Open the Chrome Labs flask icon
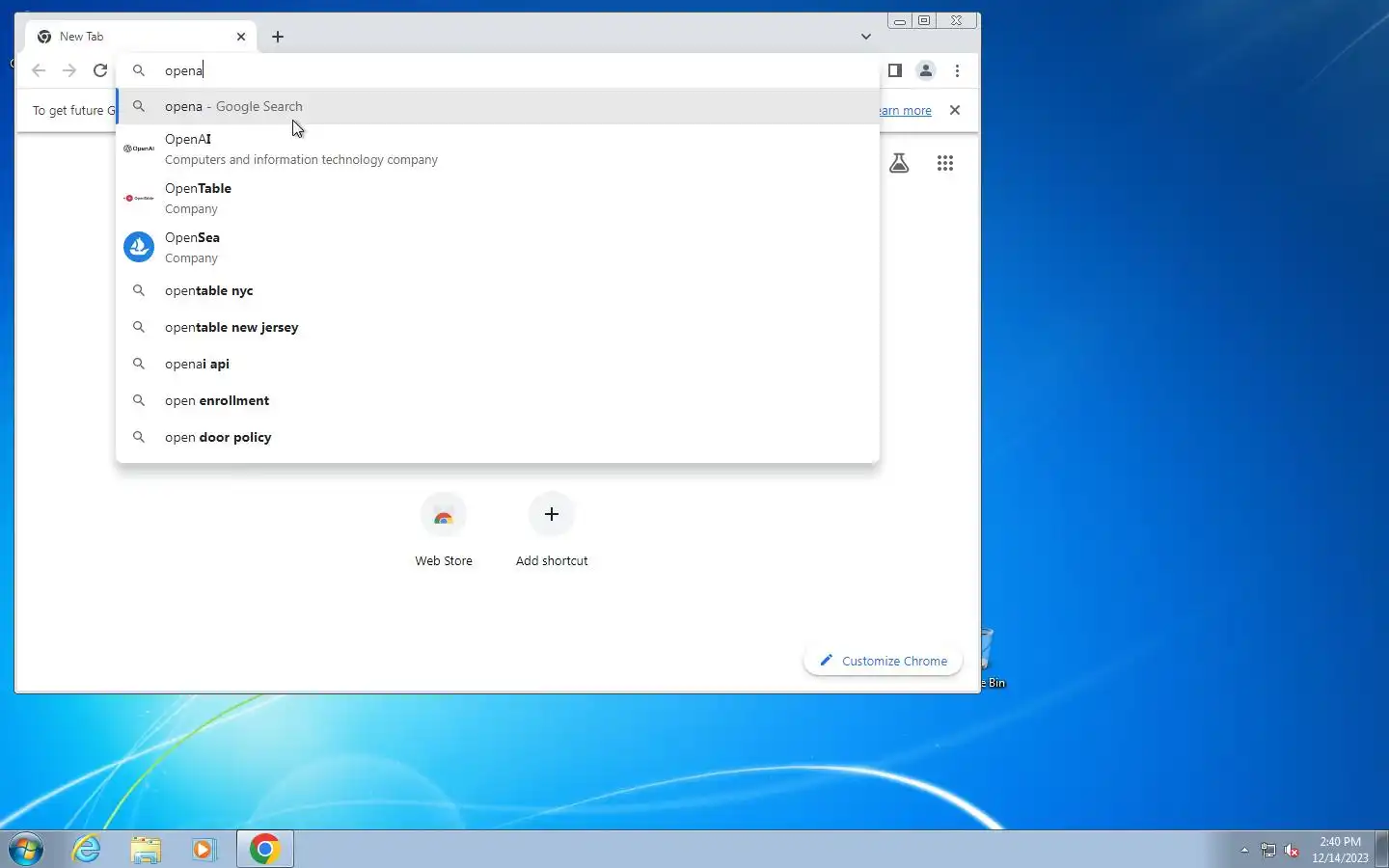Viewport: 1389px width, 868px height. click(899, 163)
